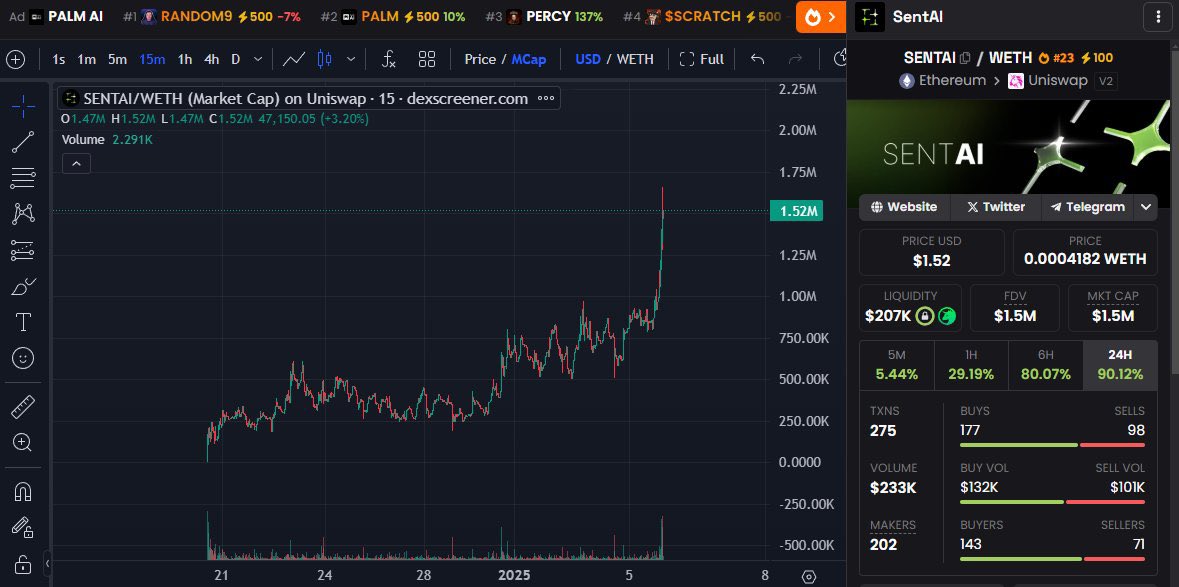The width and height of the screenshot is (1179, 587).
Task: Set chart denomination to USD
Action: tap(587, 59)
